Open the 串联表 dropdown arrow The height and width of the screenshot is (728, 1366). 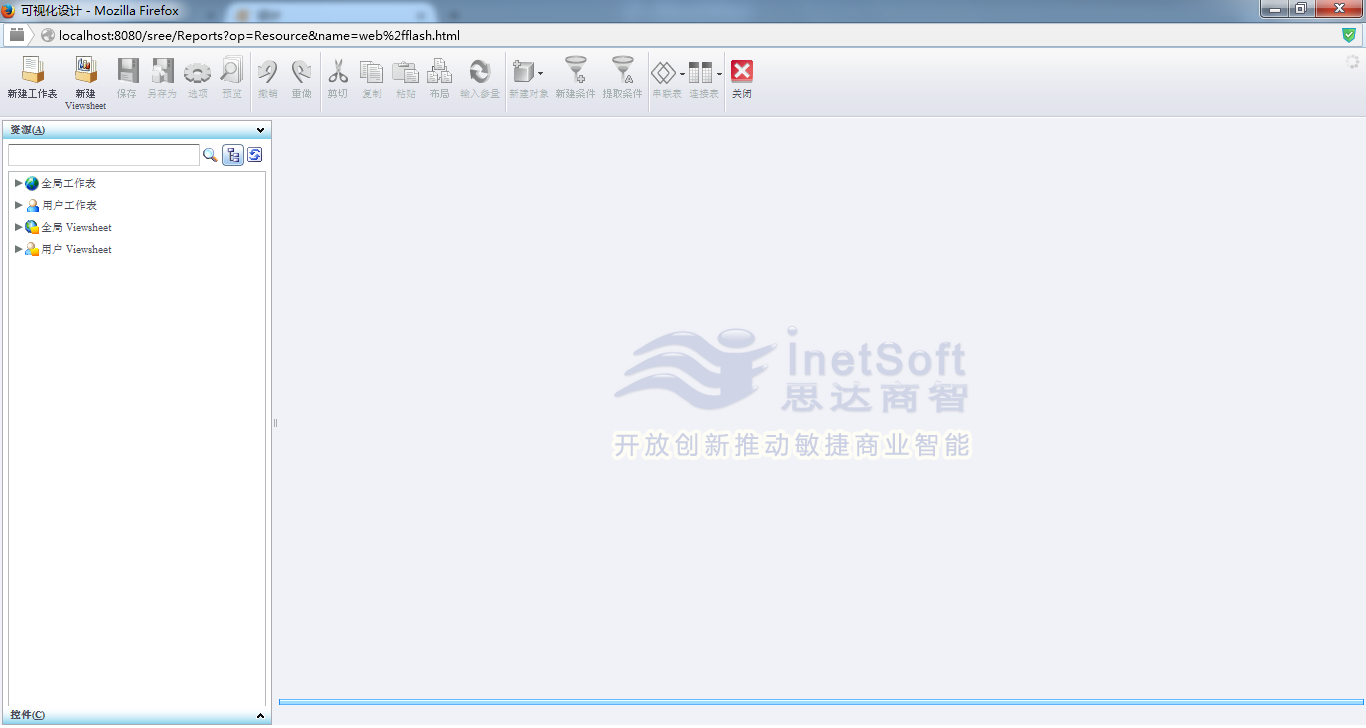[682, 73]
